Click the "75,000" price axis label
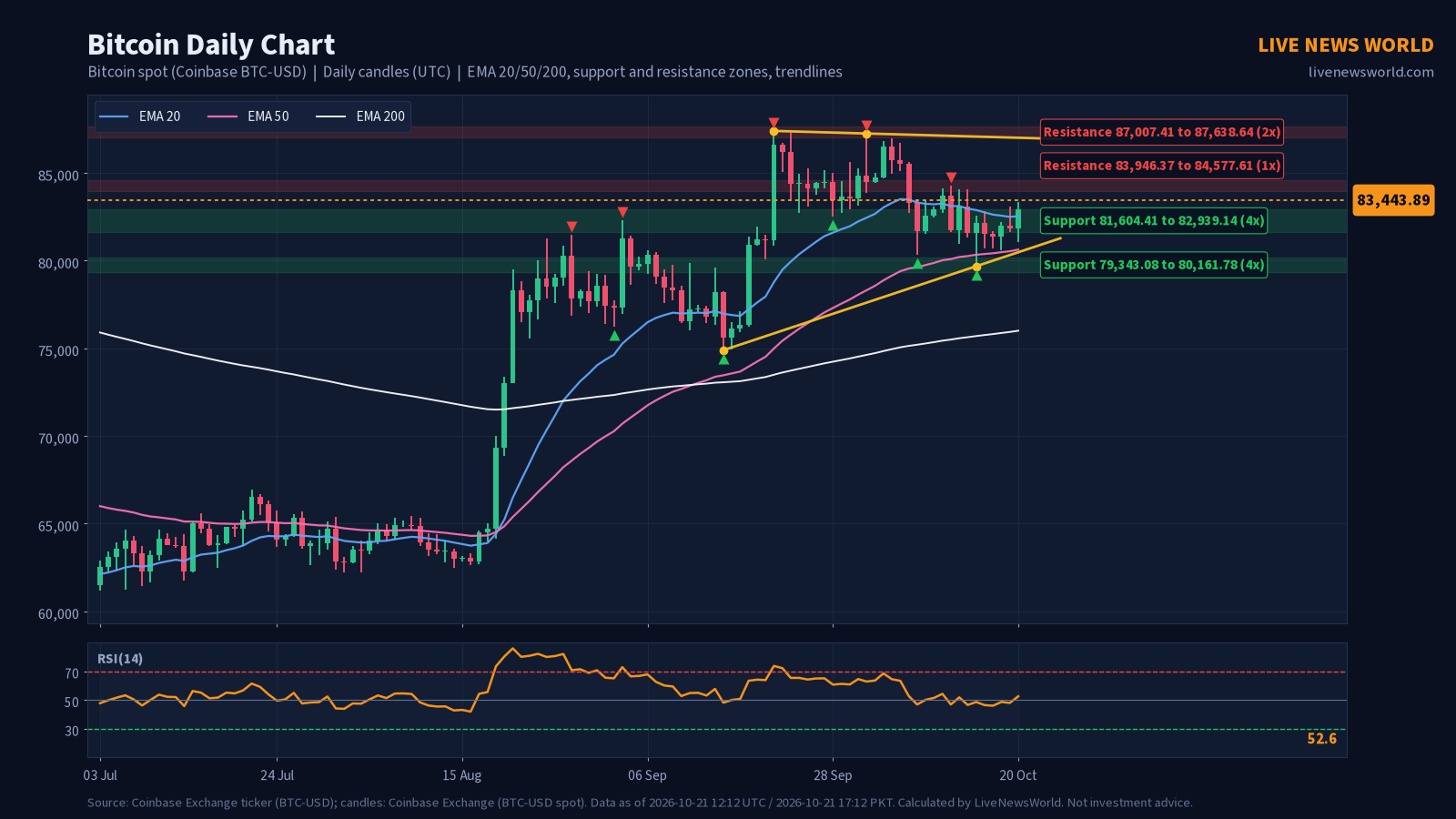Screen dimensions: 1456x819 click(x=59, y=350)
